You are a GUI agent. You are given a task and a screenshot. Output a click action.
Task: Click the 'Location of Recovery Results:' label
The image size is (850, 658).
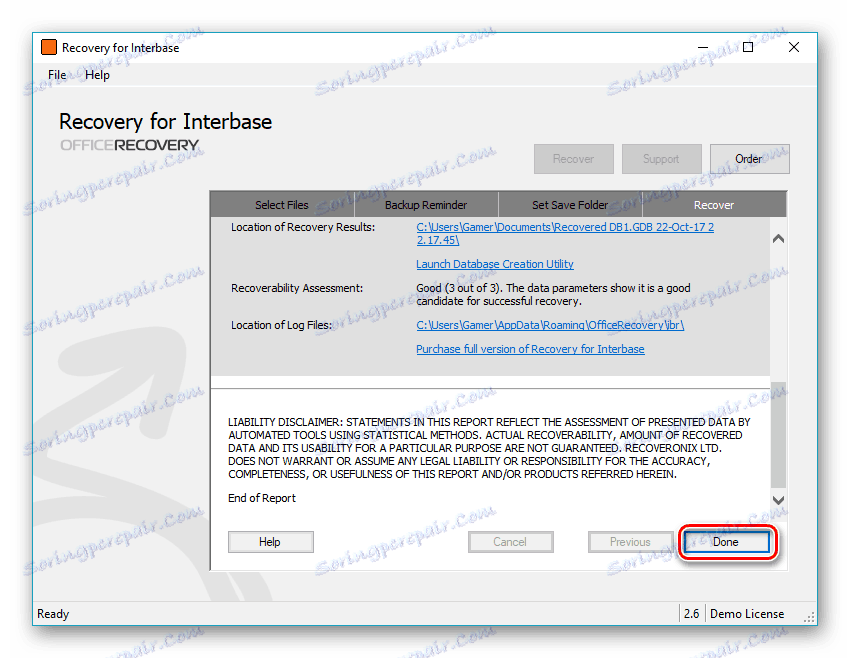coord(303,227)
